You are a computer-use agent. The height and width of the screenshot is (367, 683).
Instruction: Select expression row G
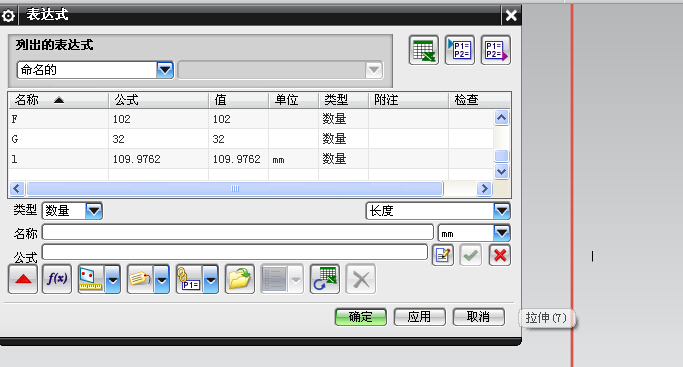(x=251, y=139)
